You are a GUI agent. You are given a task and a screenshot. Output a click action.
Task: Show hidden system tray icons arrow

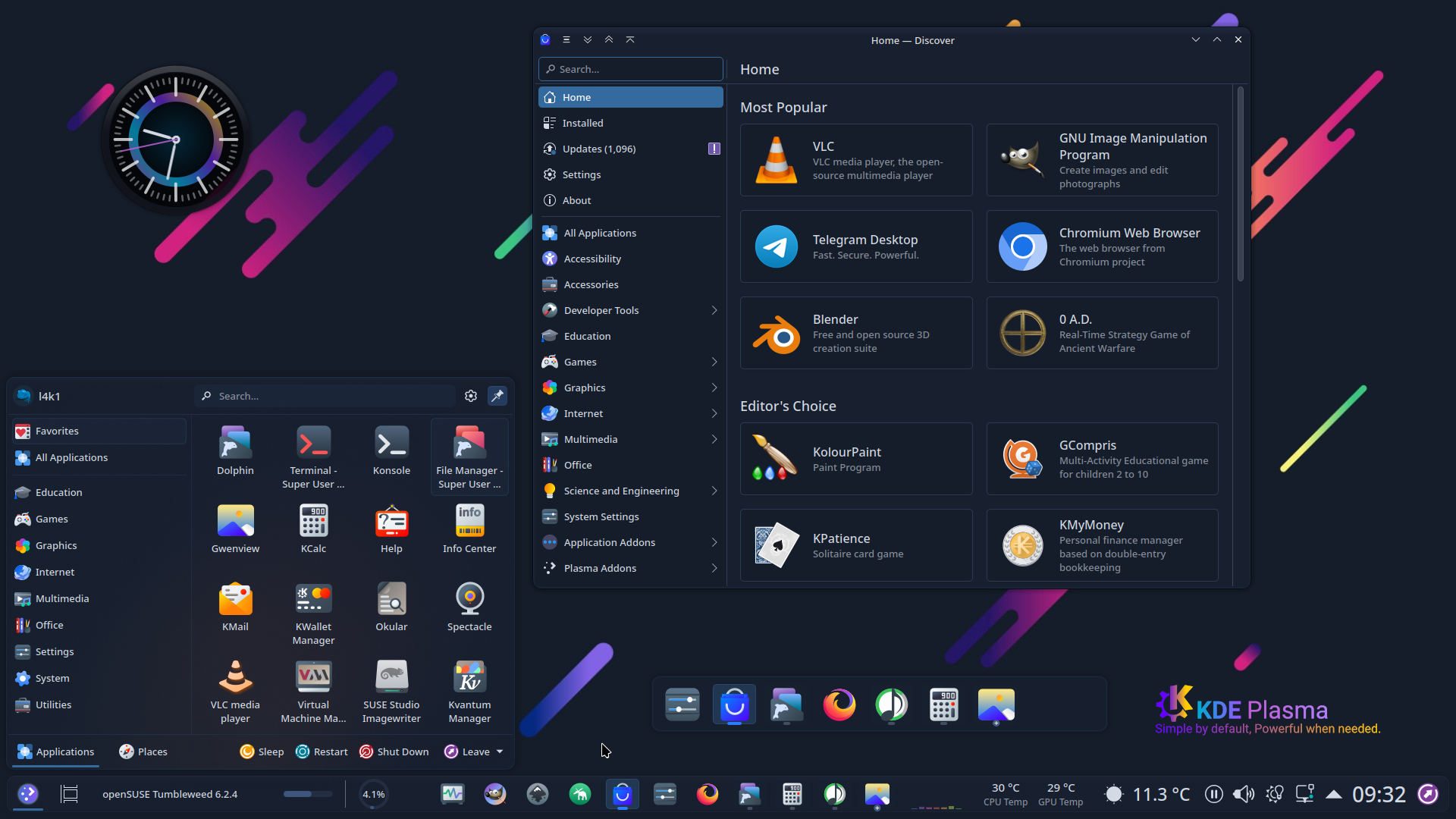pos(1334,794)
